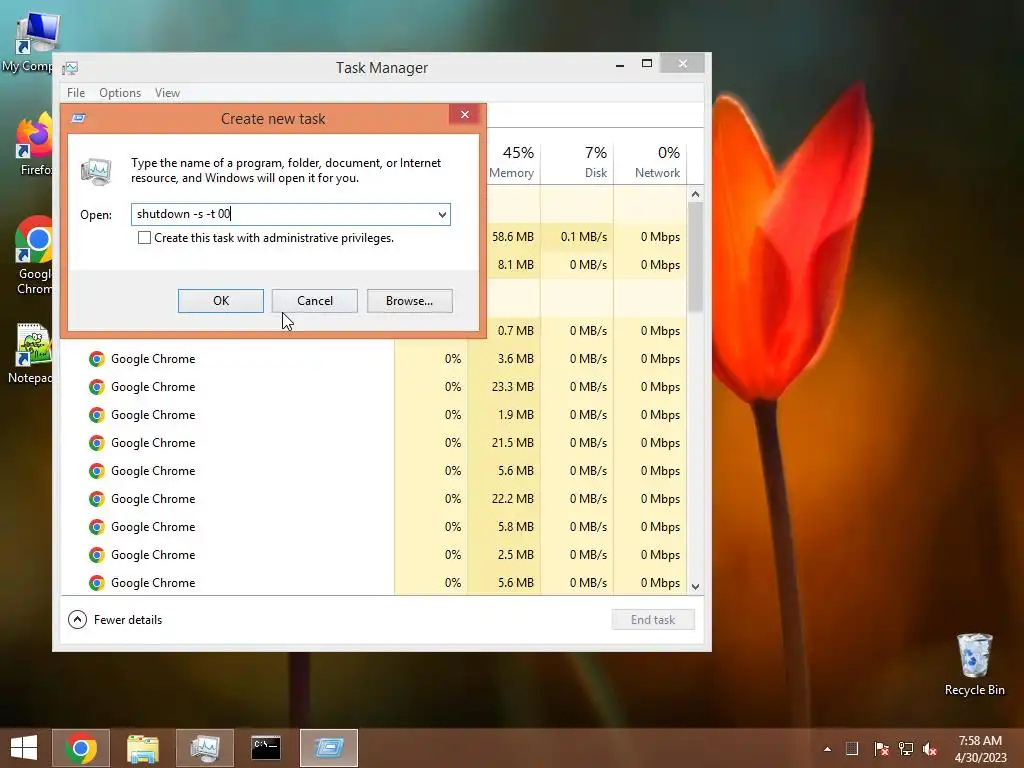Open the Action Center flag icon
The image size is (1024, 768).
pos(881,748)
